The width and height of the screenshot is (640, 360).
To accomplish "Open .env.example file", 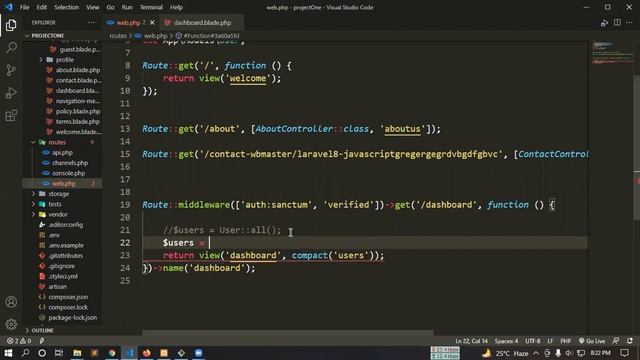I will (x=66, y=245).
